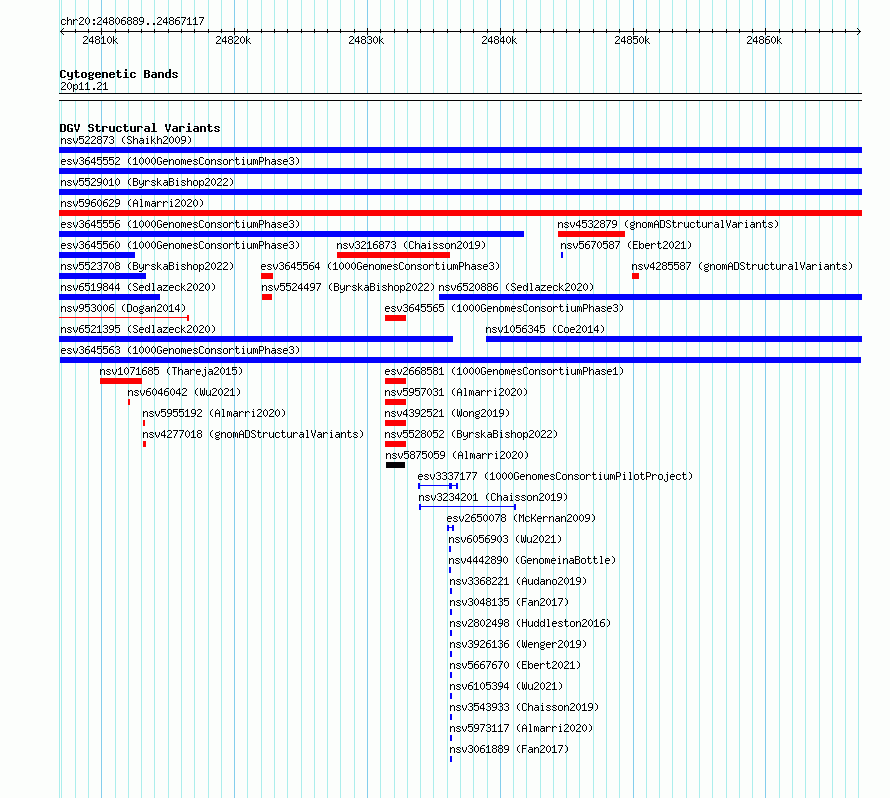Viewport: 890px width, 798px height.
Task: Open nsv3216873 (Chaisson2019) label
Action: (411, 245)
